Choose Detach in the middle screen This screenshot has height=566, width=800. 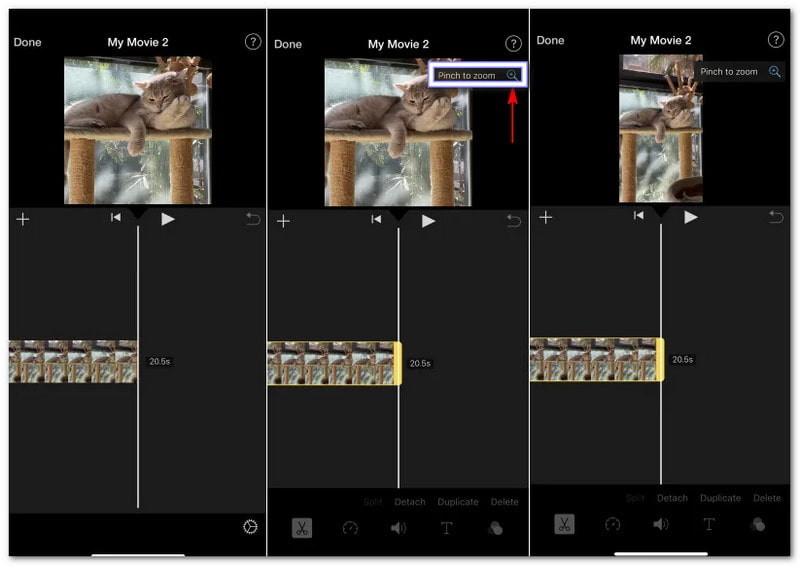click(x=409, y=502)
